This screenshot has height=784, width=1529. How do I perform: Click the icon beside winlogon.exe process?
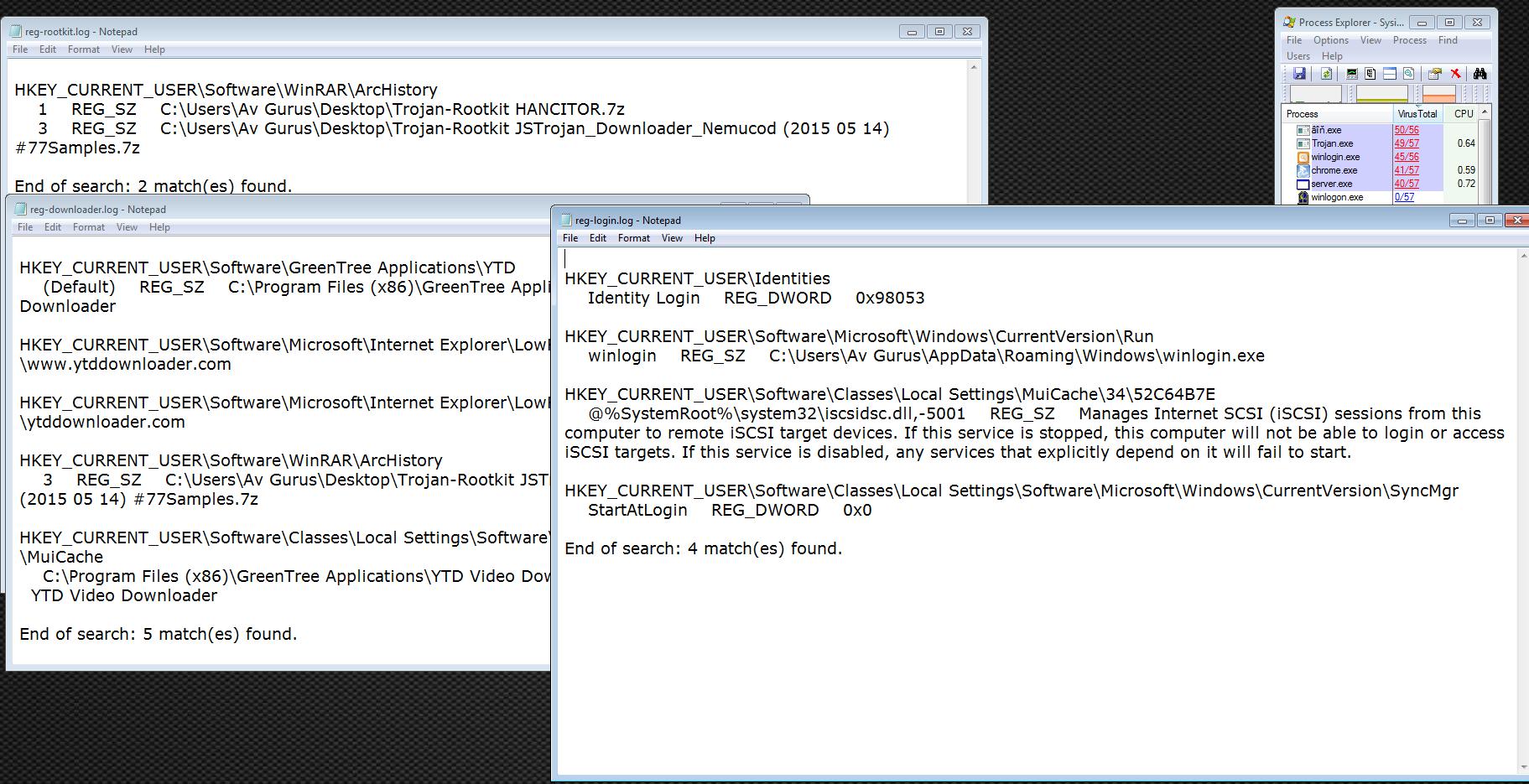[x=1303, y=197]
